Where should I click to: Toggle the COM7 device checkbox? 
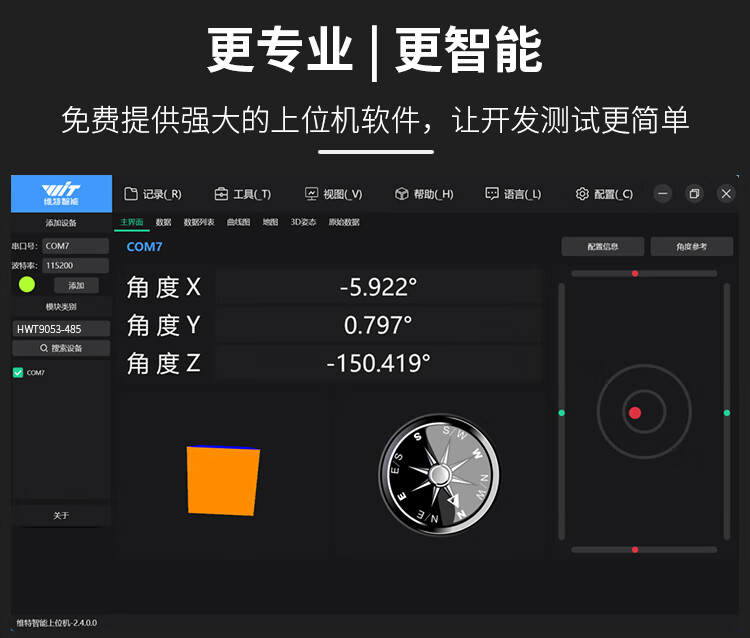coord(18,372)
